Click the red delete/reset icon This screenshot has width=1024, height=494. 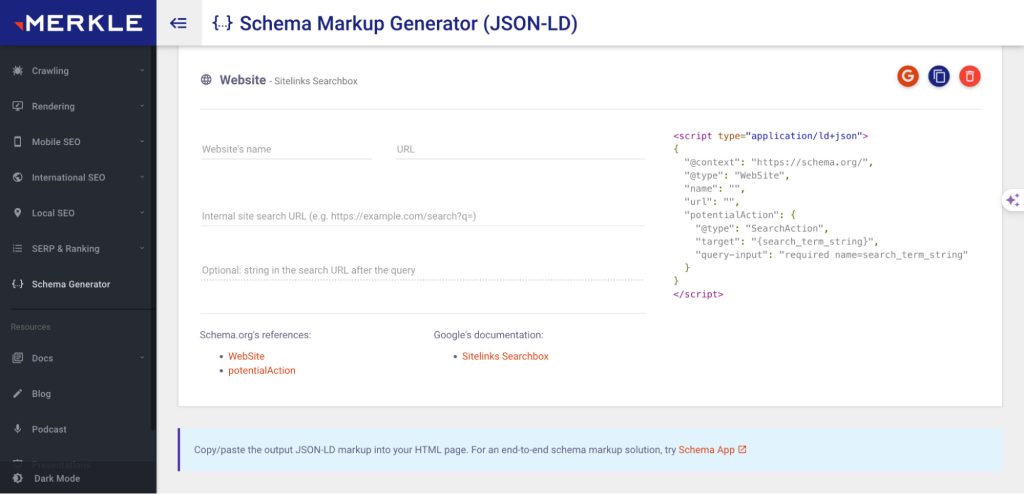(970, 76)
